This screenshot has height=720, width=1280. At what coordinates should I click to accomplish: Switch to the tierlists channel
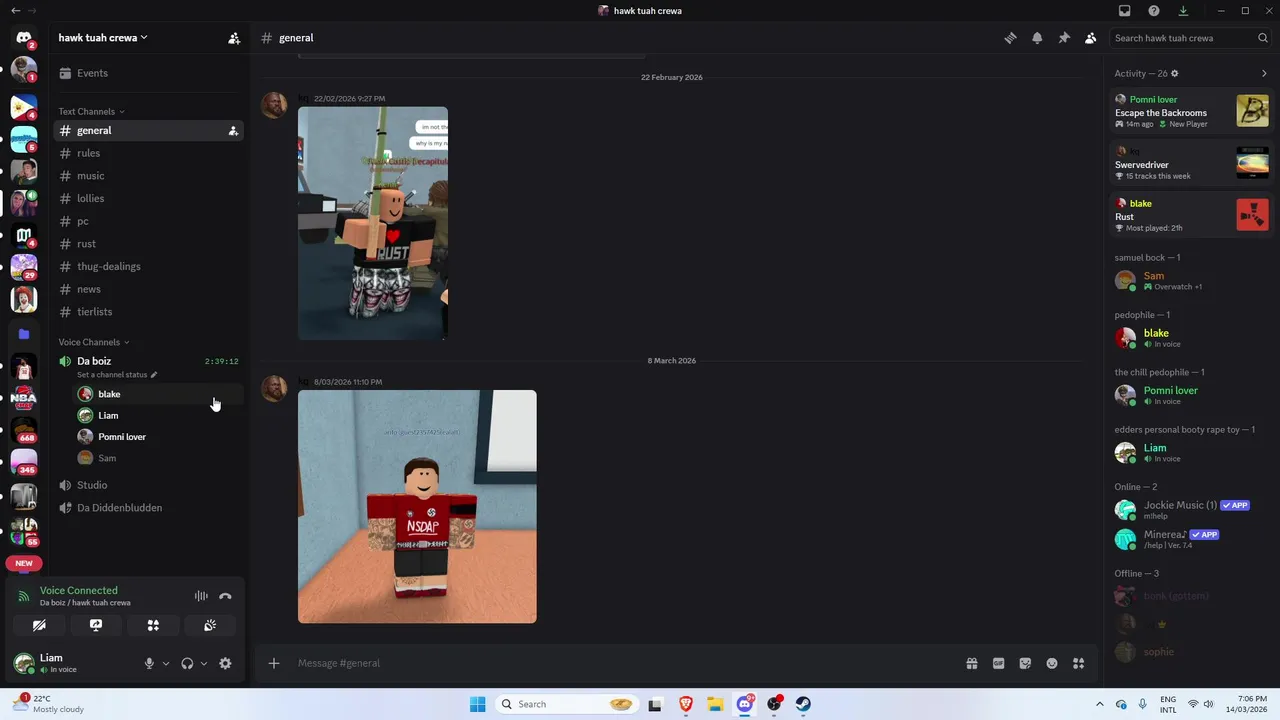click(148, 312)
